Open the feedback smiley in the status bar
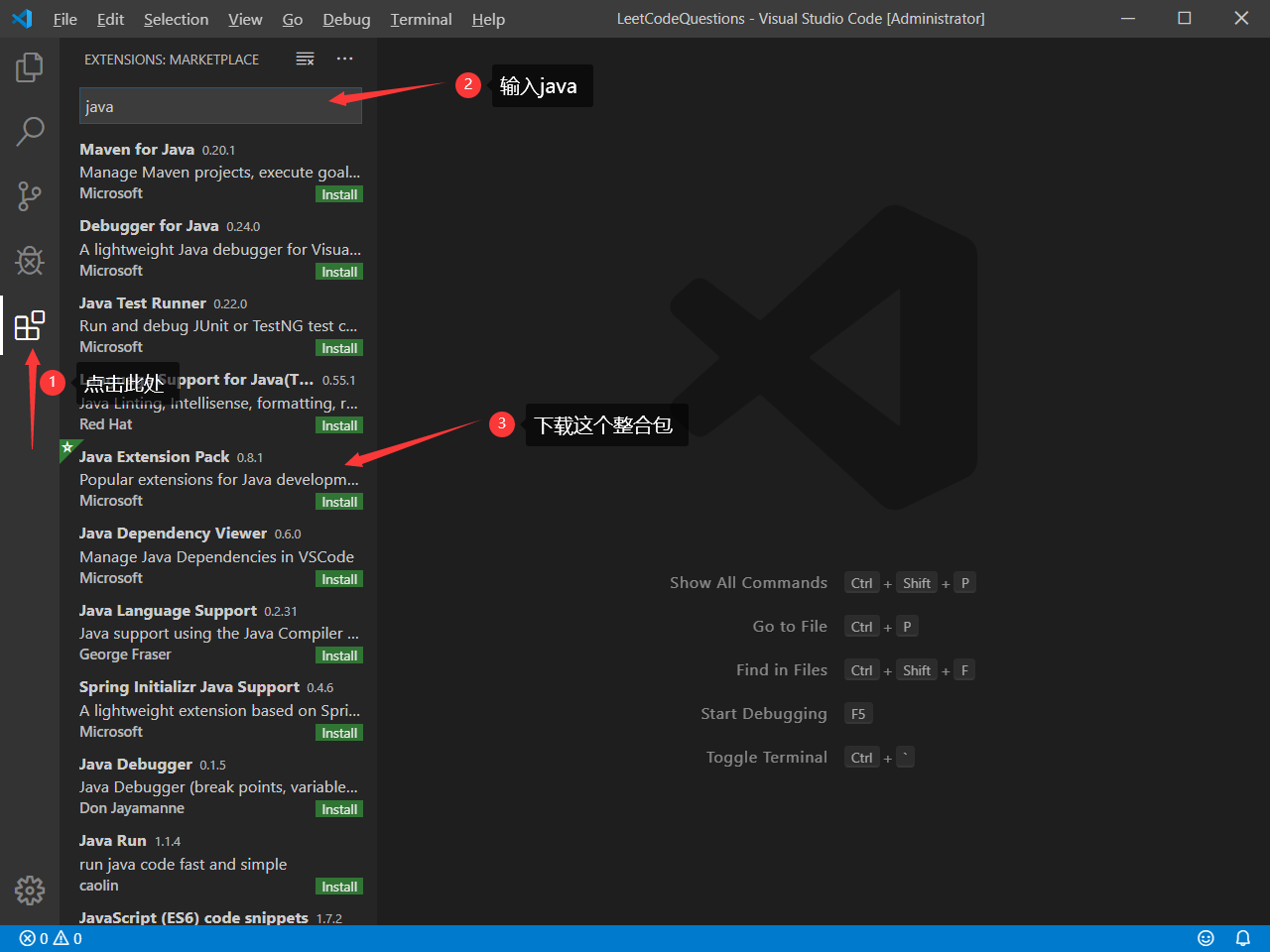 [1206, 937]
